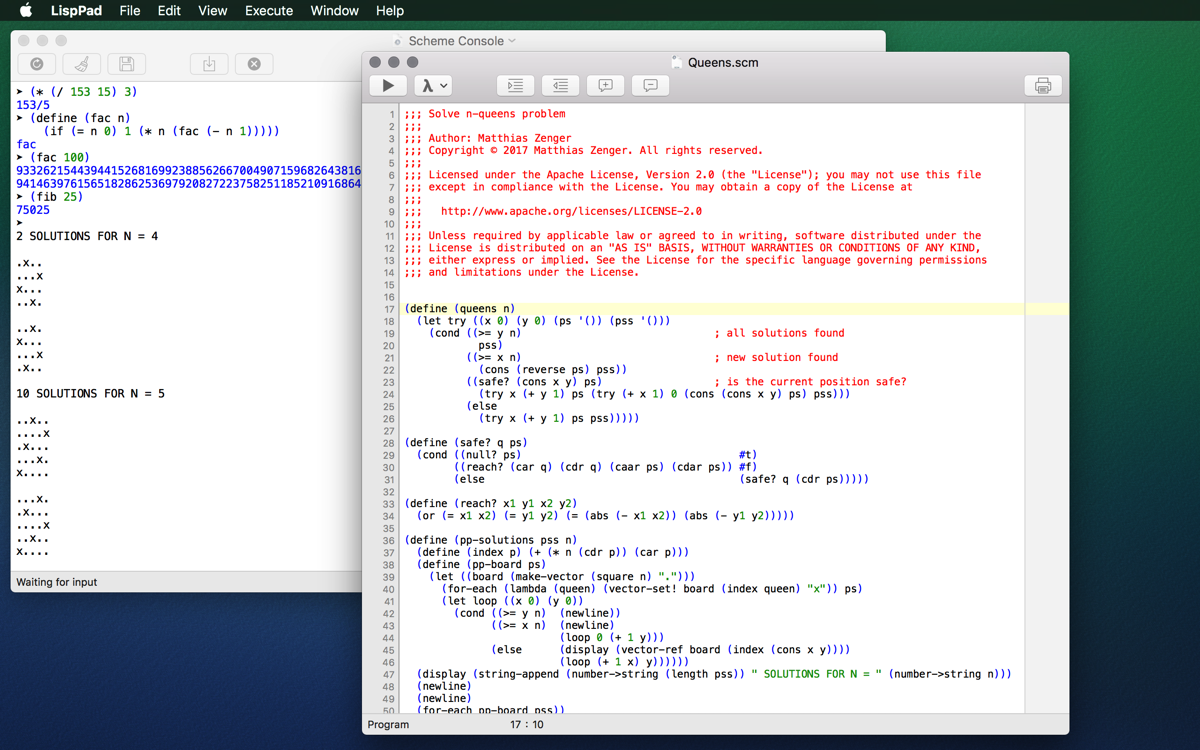Open the Edit menu

(170, 11)
